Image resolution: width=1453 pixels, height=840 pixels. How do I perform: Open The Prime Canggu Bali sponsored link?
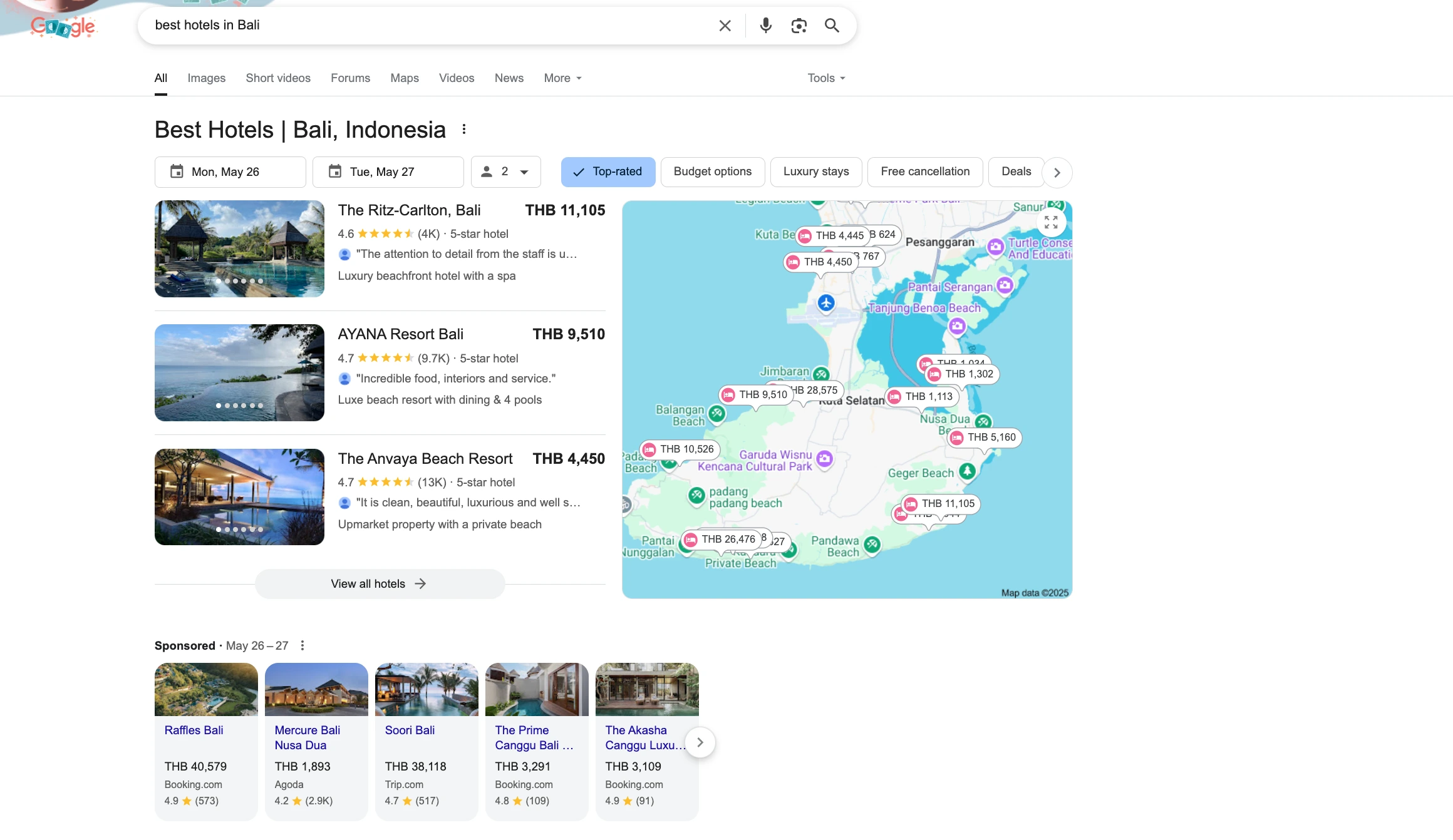tap(534, 738)
